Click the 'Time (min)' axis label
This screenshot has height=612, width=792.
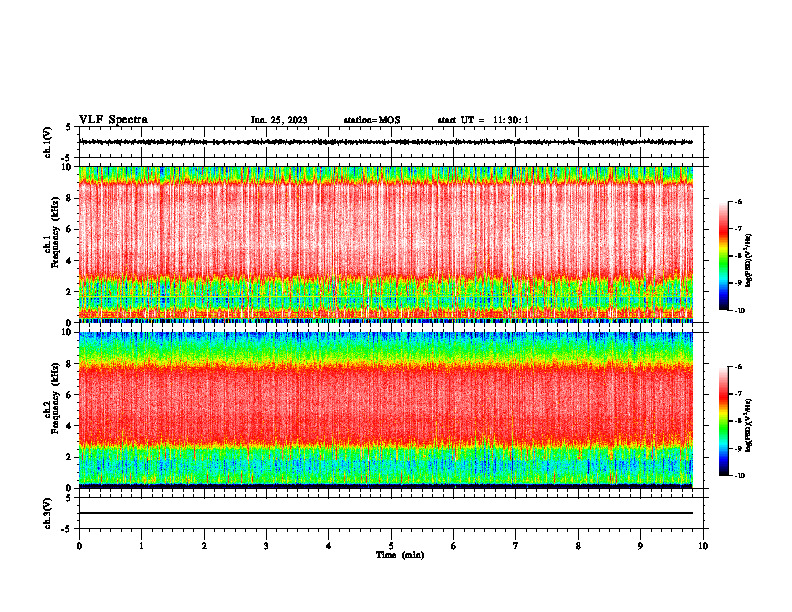pos(400,555)
